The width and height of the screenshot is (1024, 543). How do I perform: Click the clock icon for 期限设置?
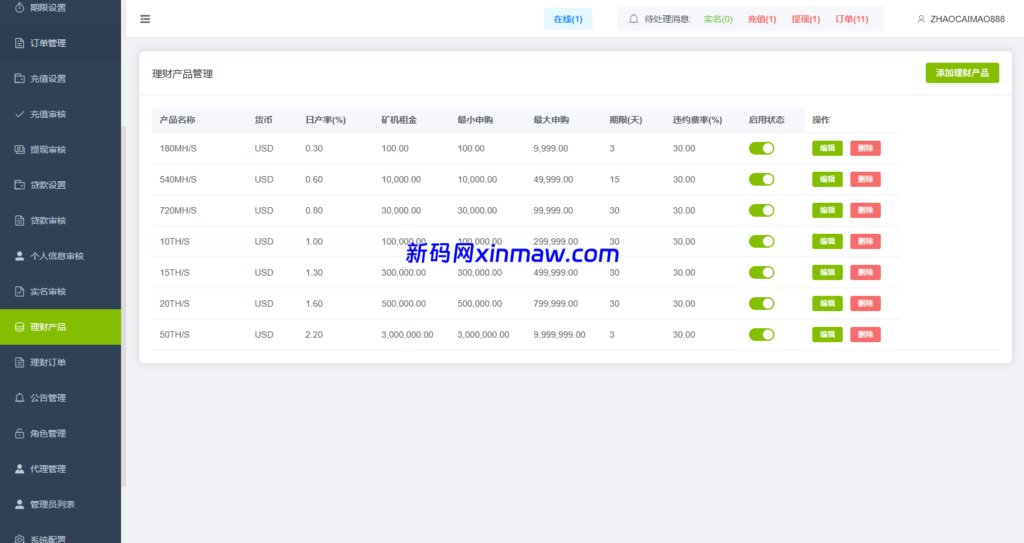[20, 7]
